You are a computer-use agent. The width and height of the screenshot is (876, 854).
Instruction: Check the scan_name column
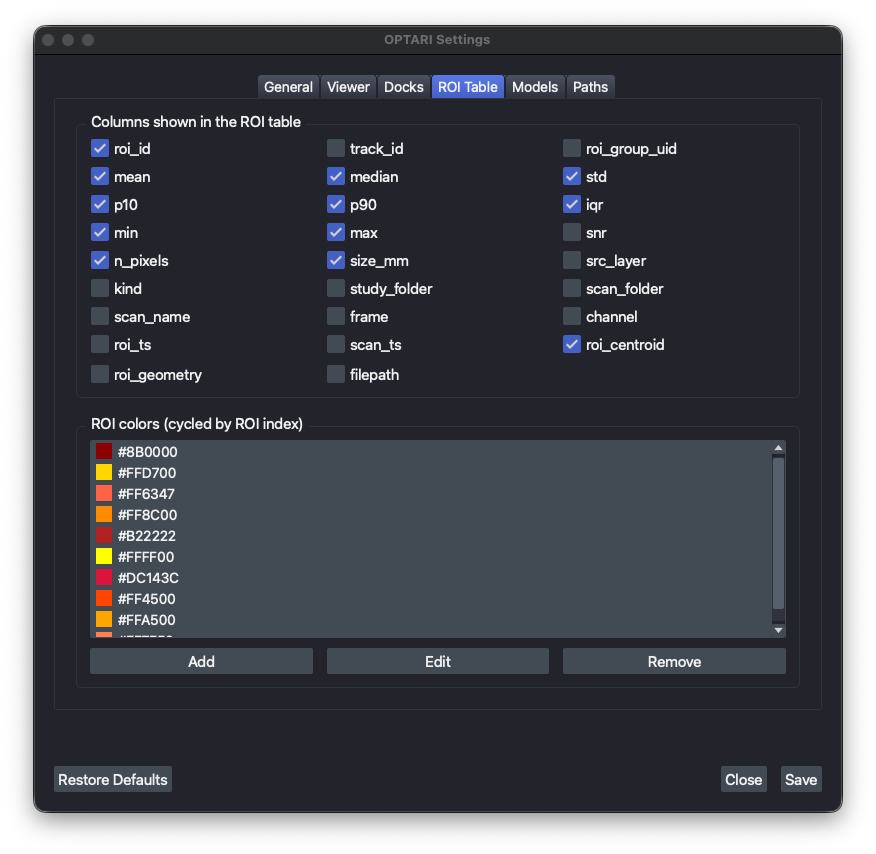(x=100, y=317)
